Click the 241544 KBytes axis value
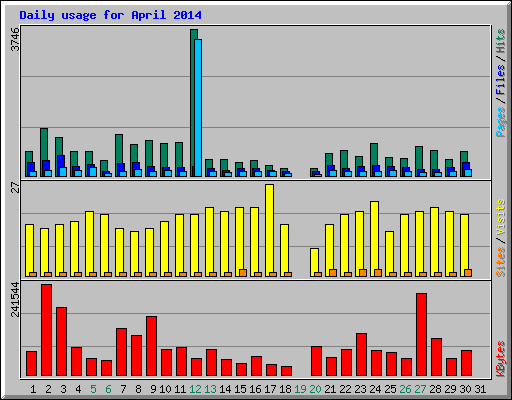The height and width of the screenshot is (400, 512). click(15, 299)
